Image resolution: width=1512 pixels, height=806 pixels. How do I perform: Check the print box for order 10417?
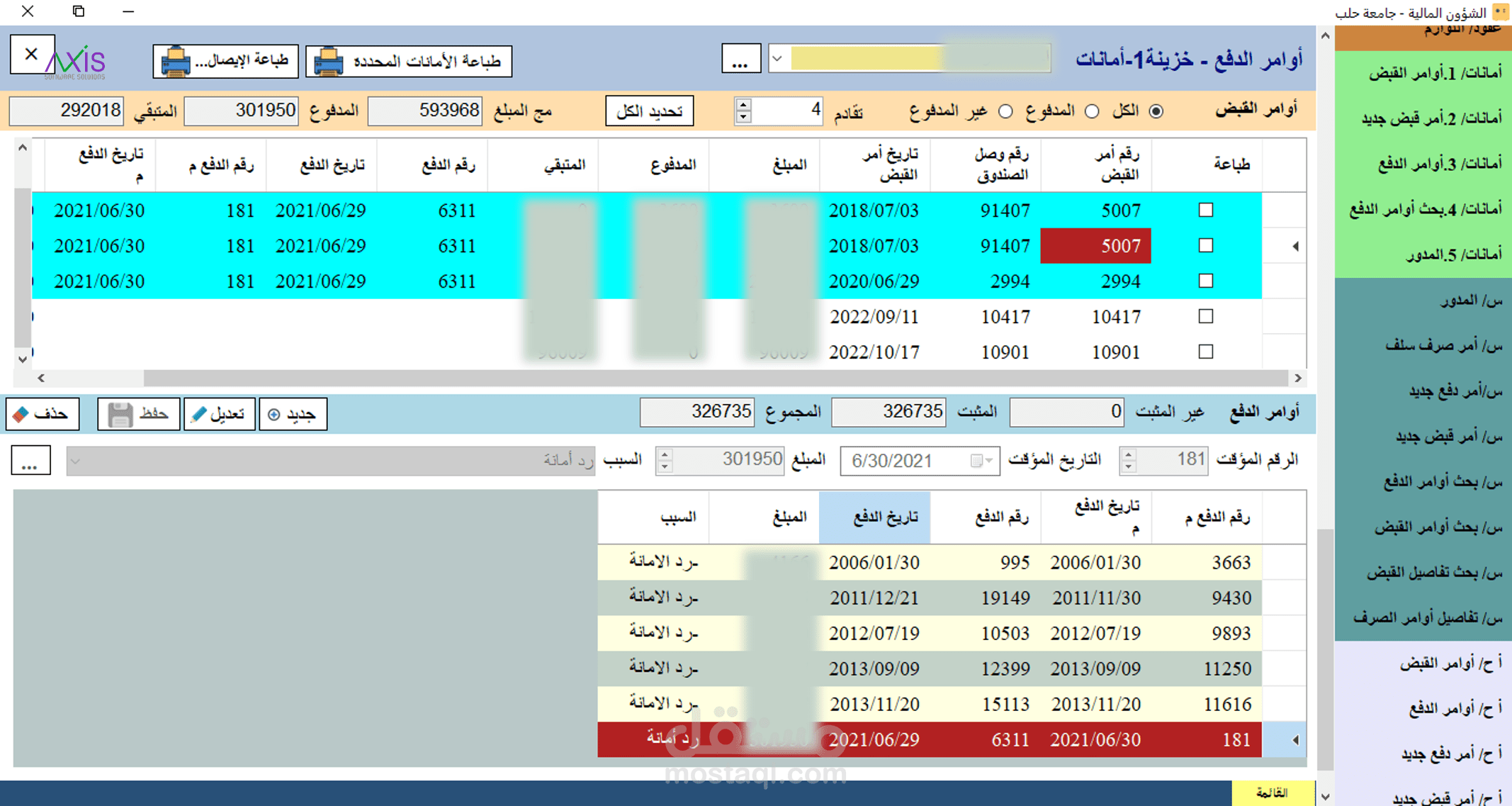[x=1205, y=316]
